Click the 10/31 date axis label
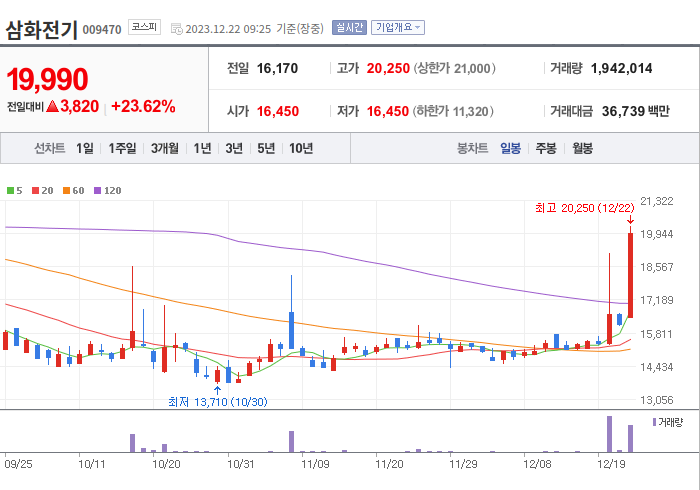The width and height of the screenshot is (700, 490). 241,465
